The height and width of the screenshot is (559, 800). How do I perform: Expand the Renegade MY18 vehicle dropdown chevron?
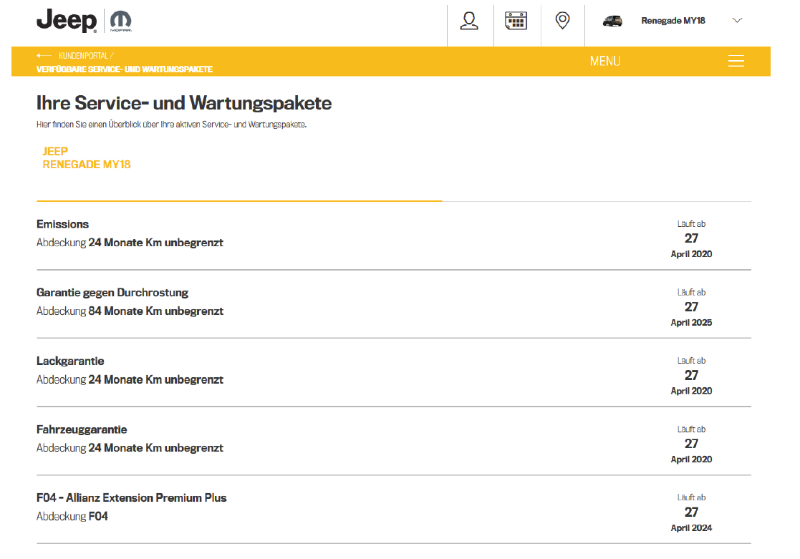(x=738, y=20)
